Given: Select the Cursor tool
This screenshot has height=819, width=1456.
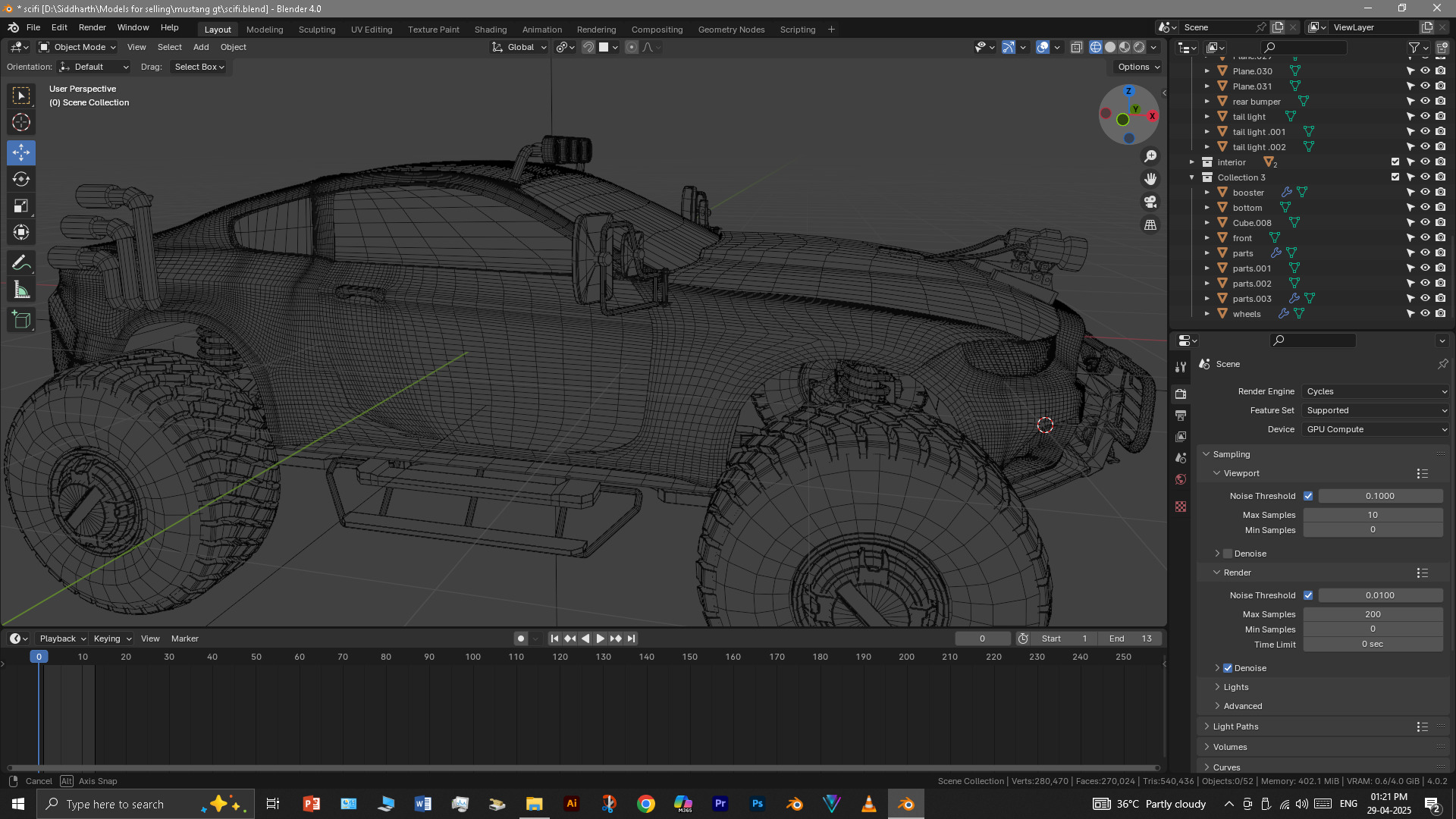Looking at the screenshot, I should [x=21, y=122].
